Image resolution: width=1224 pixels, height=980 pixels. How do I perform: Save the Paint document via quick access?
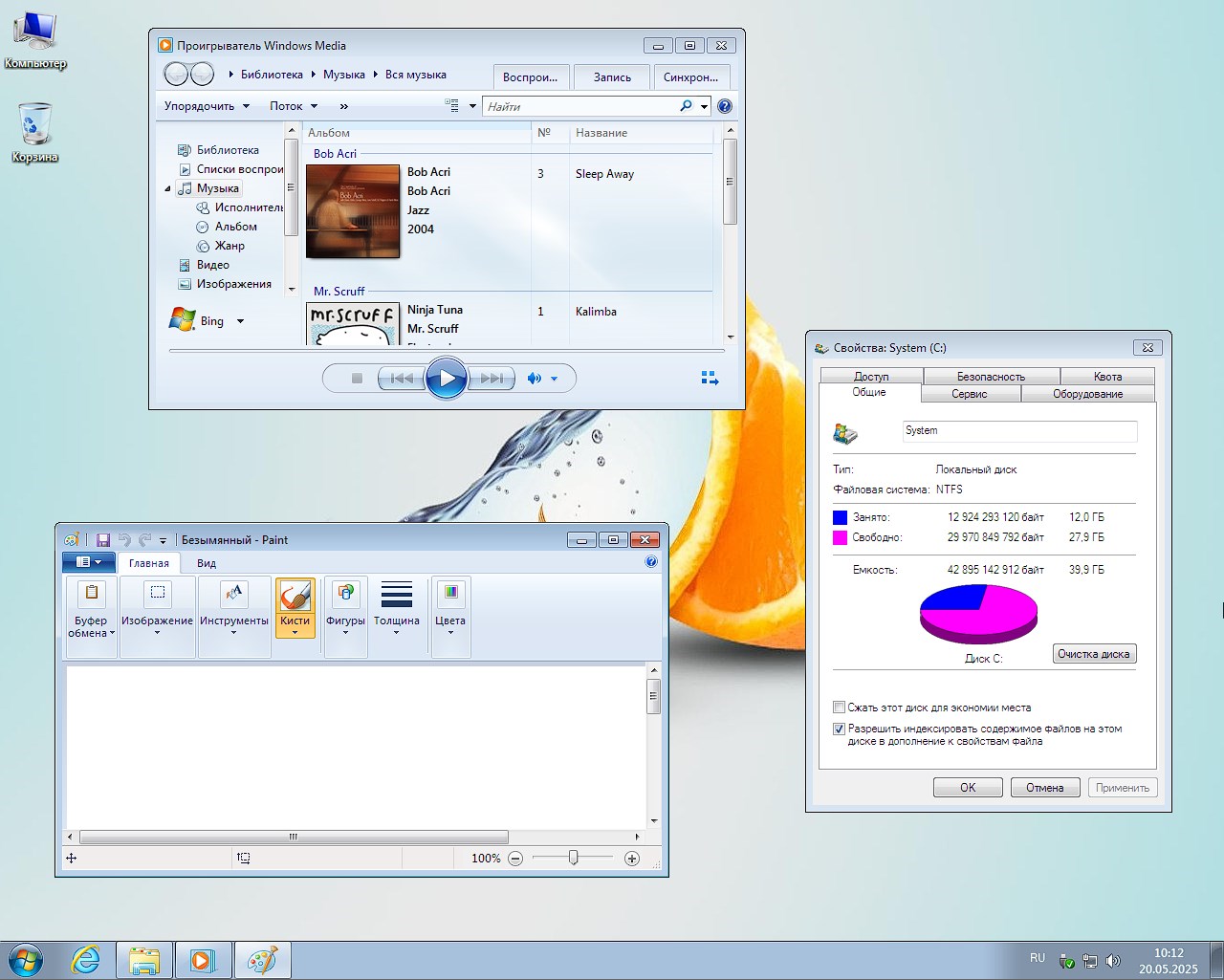click(x=103, y=540)
